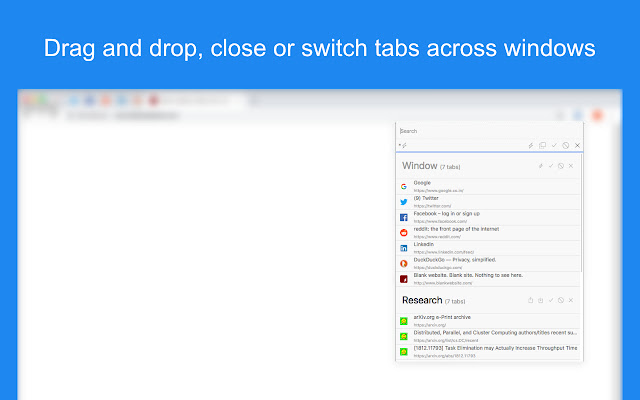Click the lightning icon in the top toolbar

531,145
